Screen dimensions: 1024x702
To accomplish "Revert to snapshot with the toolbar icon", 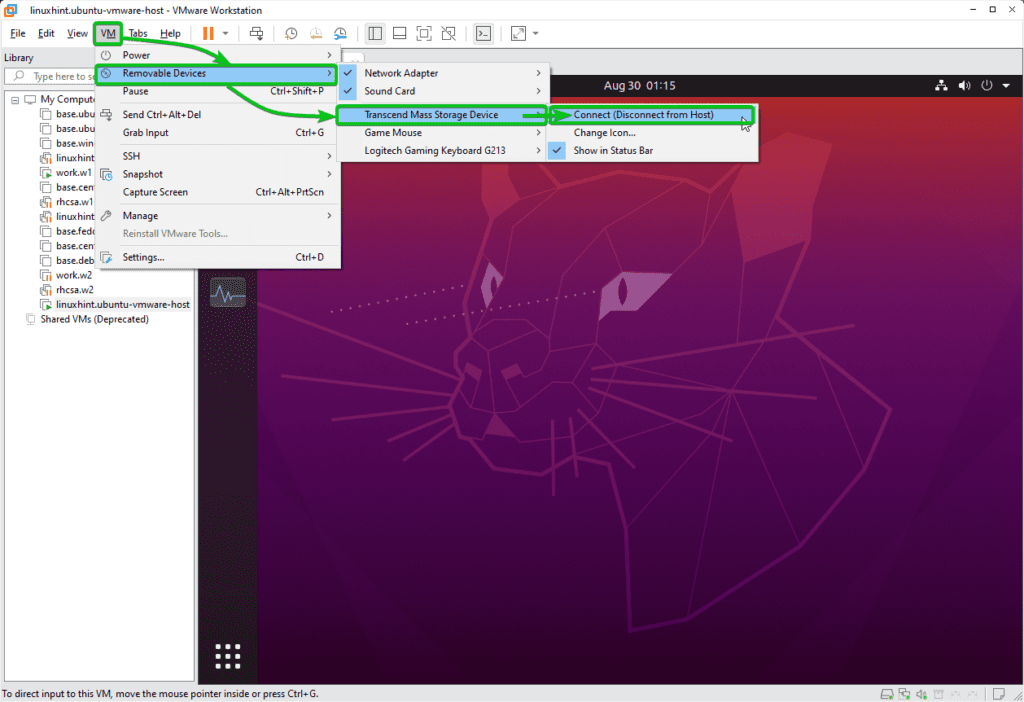I will click(316, 33).
